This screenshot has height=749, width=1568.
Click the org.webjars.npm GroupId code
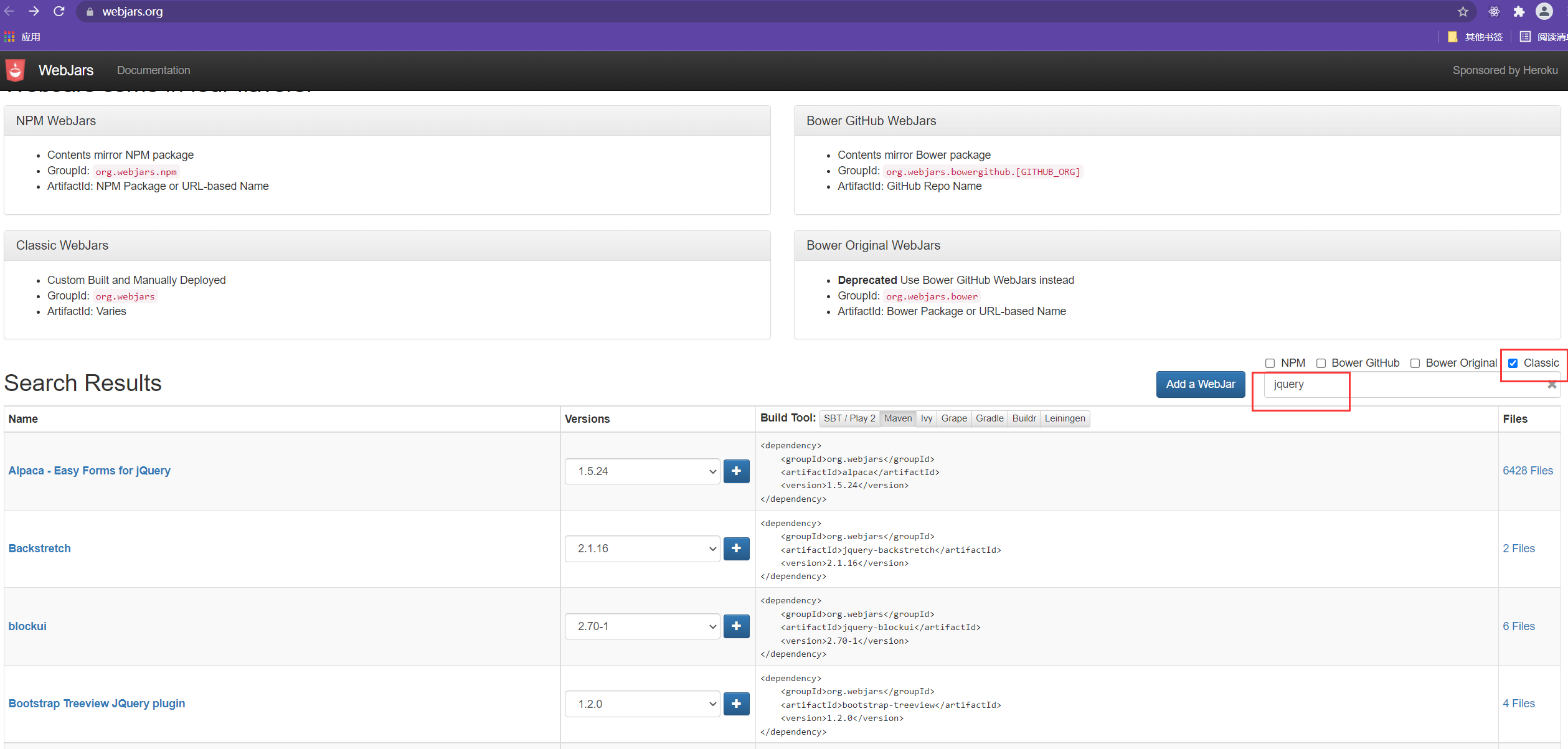136,172
